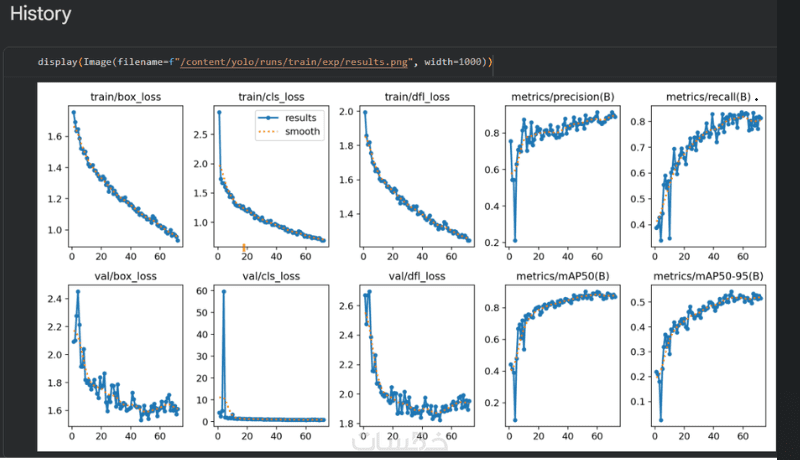
Task: Open the results.png file path link
Action: coord(294,62)
